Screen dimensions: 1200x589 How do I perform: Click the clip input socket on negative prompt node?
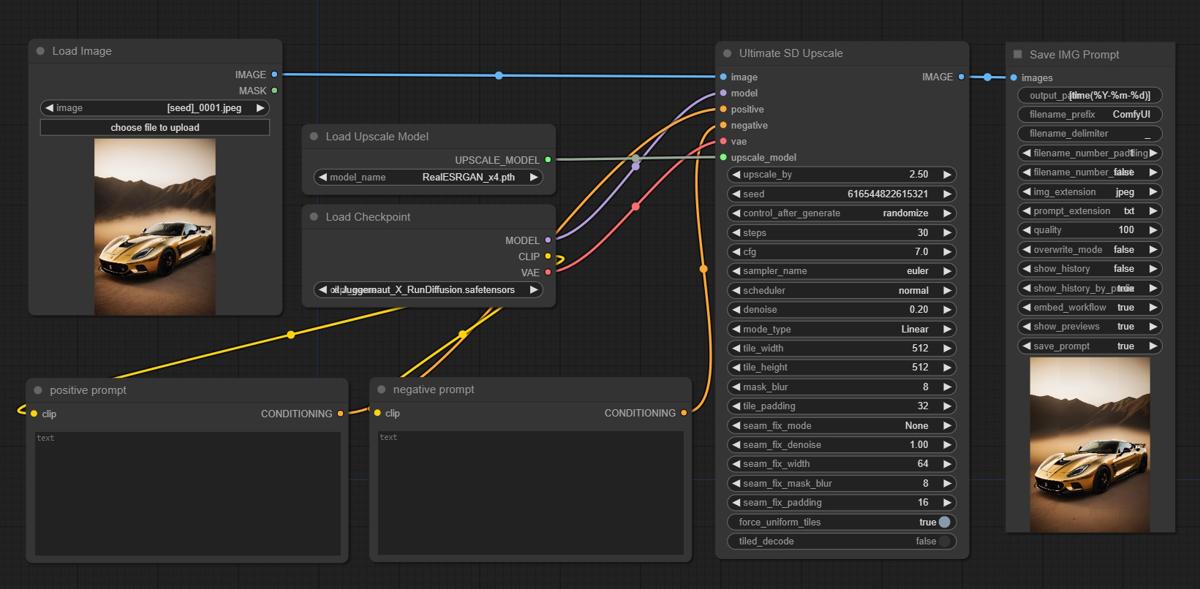[x=377, y=412]
